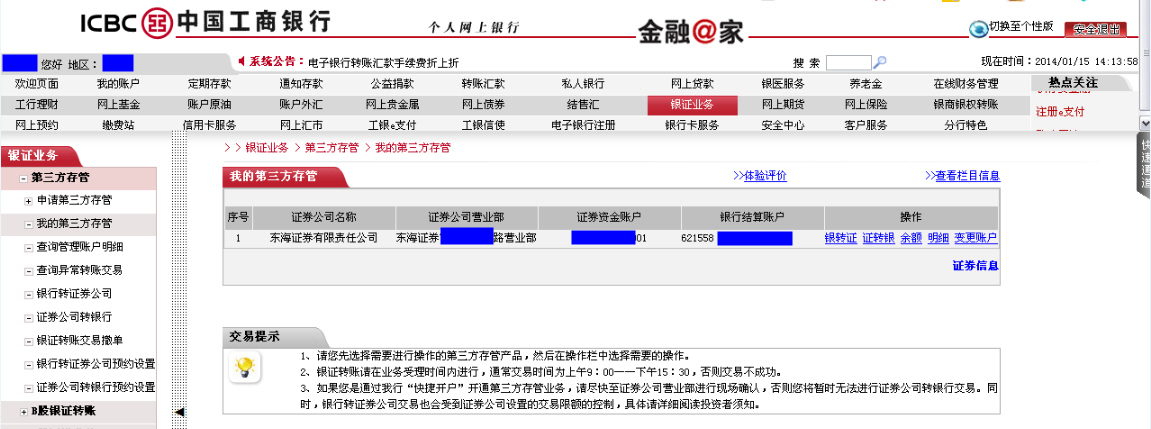This screenshot has width=1151, height=429.
Task: Click the 快速通道 side tab
Action: (x=1144, y=165)
